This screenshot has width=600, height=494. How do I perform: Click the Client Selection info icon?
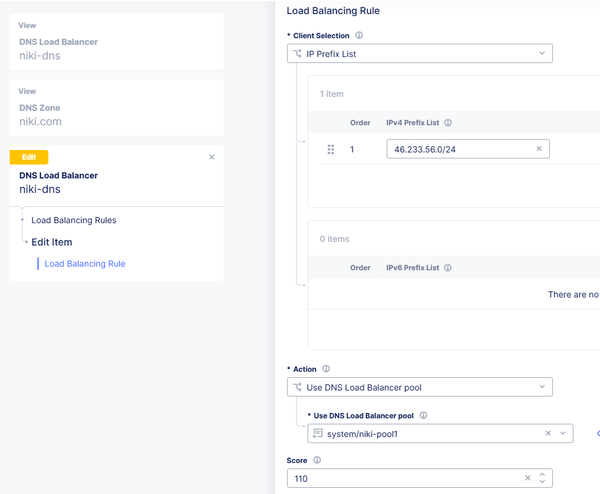coord(359,35)
